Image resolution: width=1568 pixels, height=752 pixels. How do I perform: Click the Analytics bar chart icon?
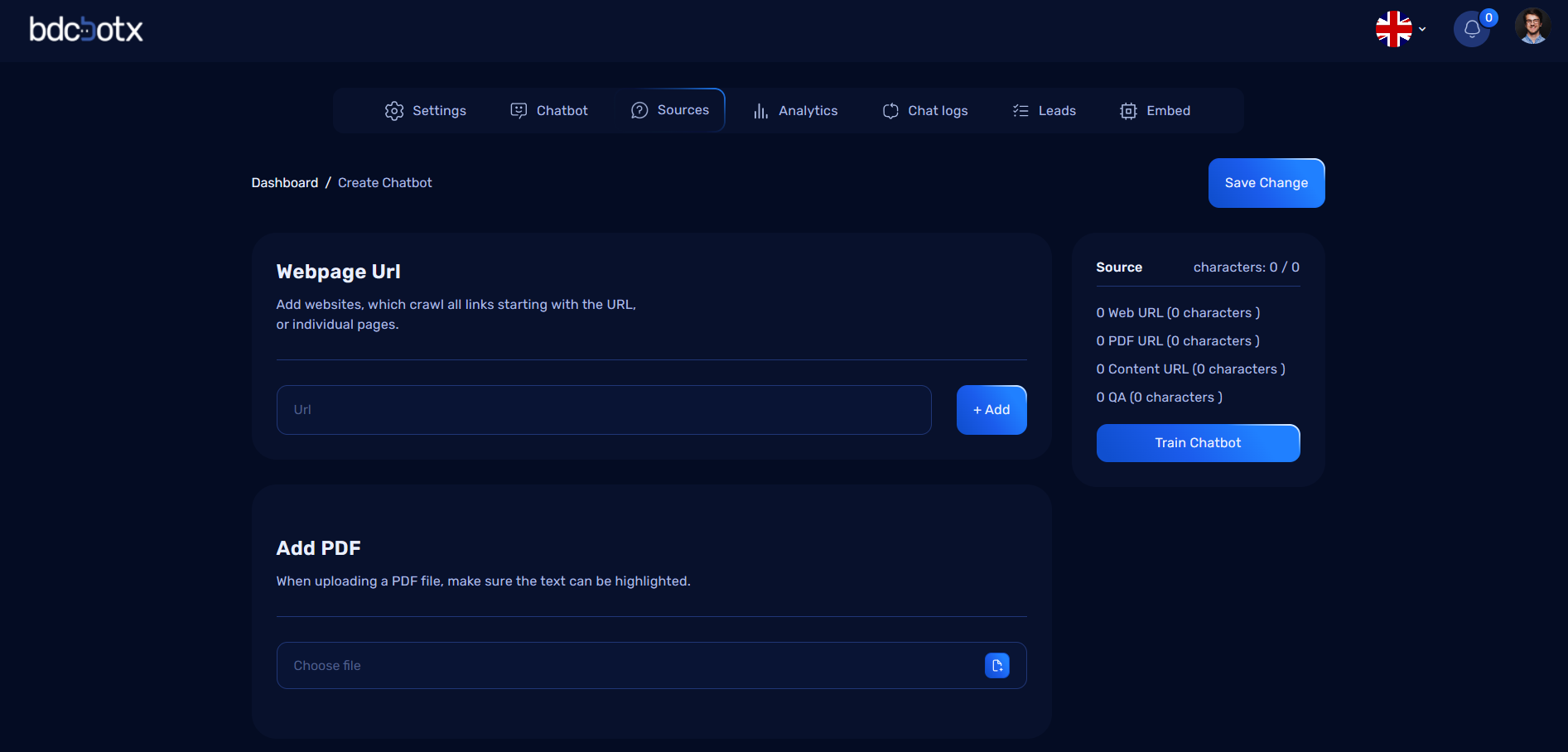coord(760,111)
